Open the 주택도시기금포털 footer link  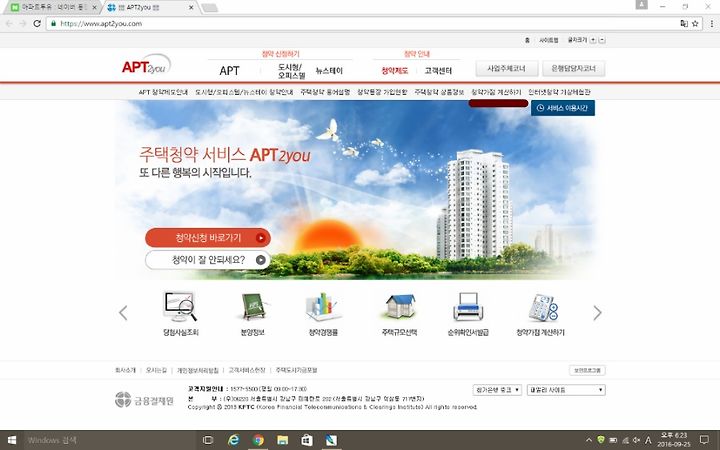click(x=296, y=370)
